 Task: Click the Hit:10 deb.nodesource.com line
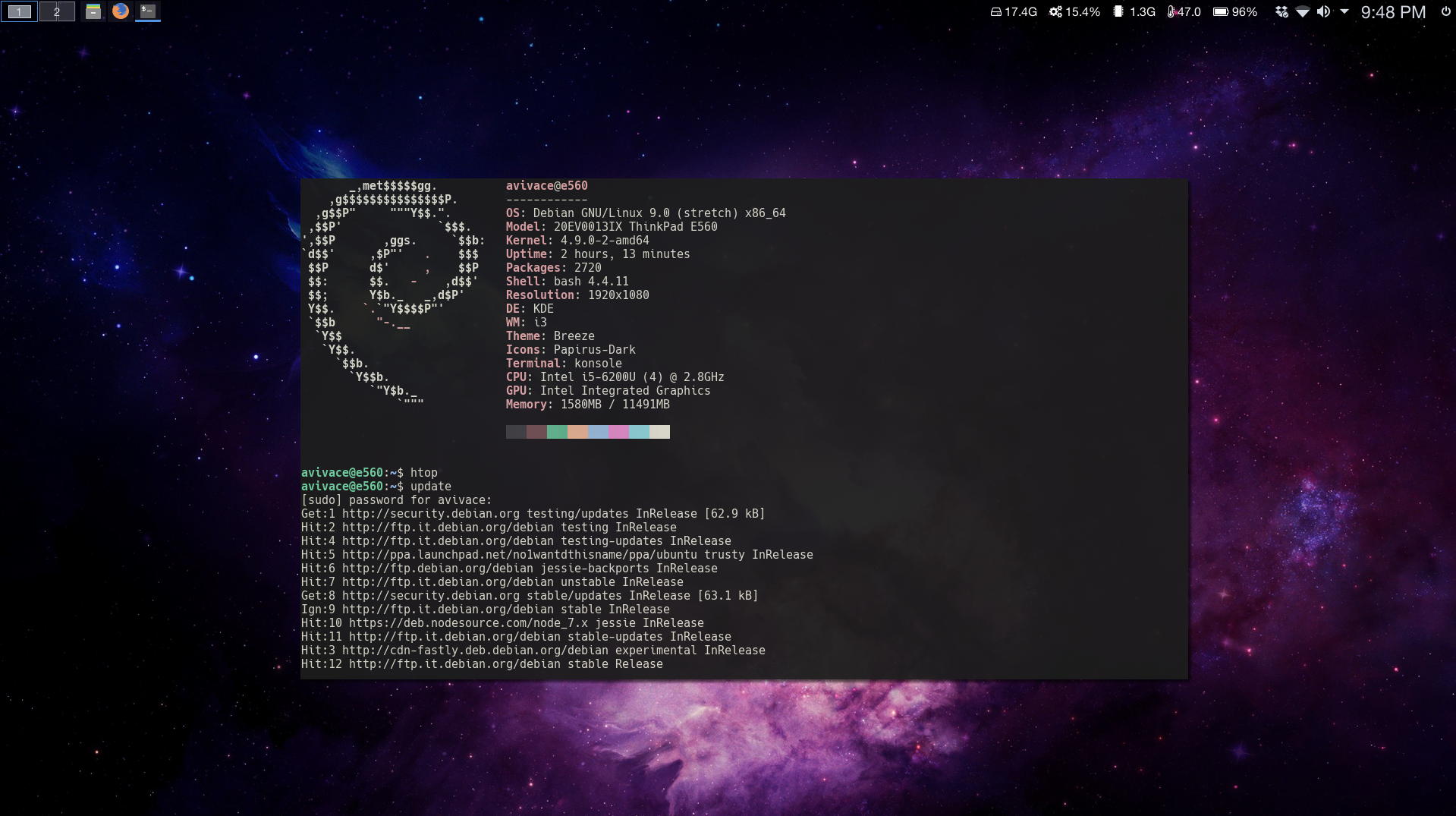pos(502,623)
